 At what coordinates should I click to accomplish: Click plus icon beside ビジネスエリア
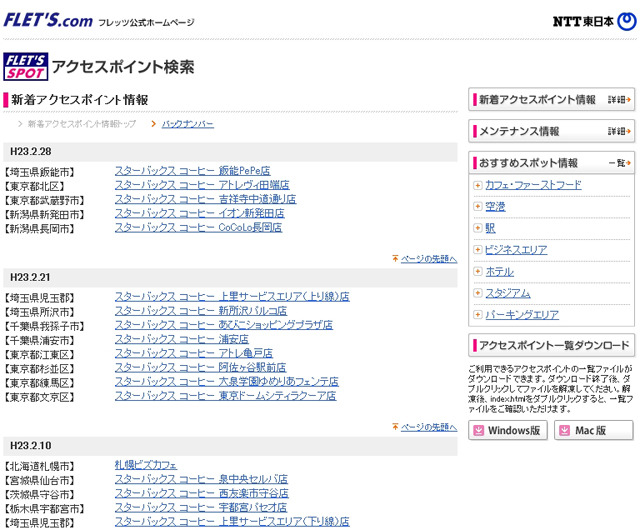(x=478, y=249)
